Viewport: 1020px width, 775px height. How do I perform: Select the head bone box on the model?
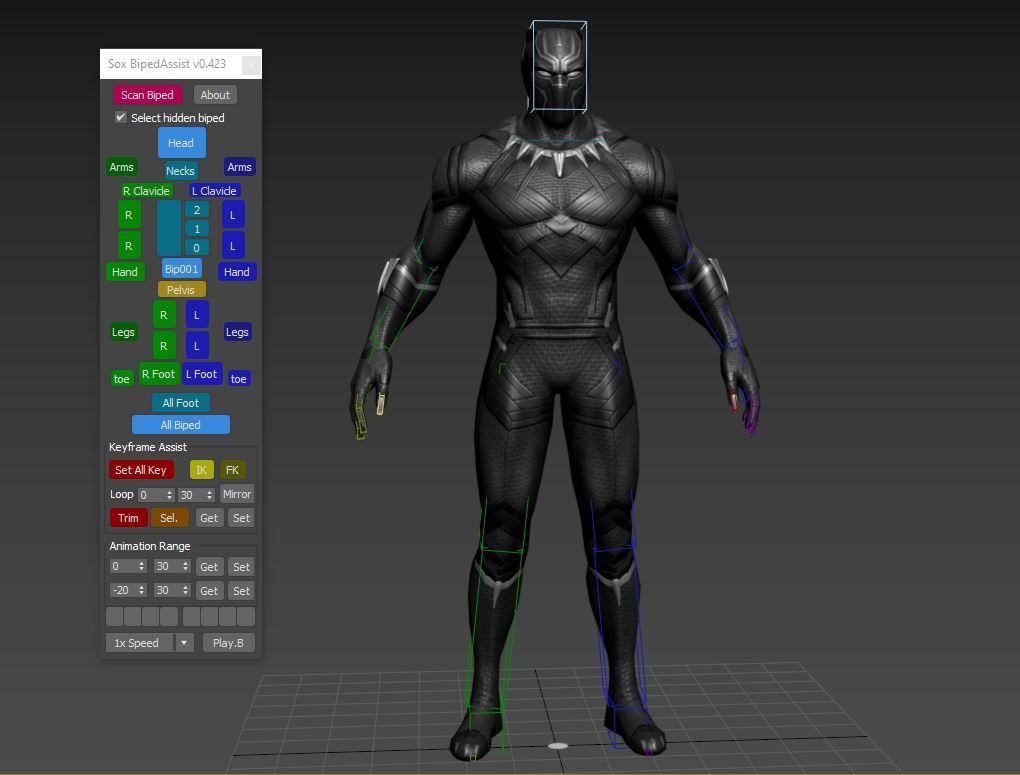pos(559,66)
